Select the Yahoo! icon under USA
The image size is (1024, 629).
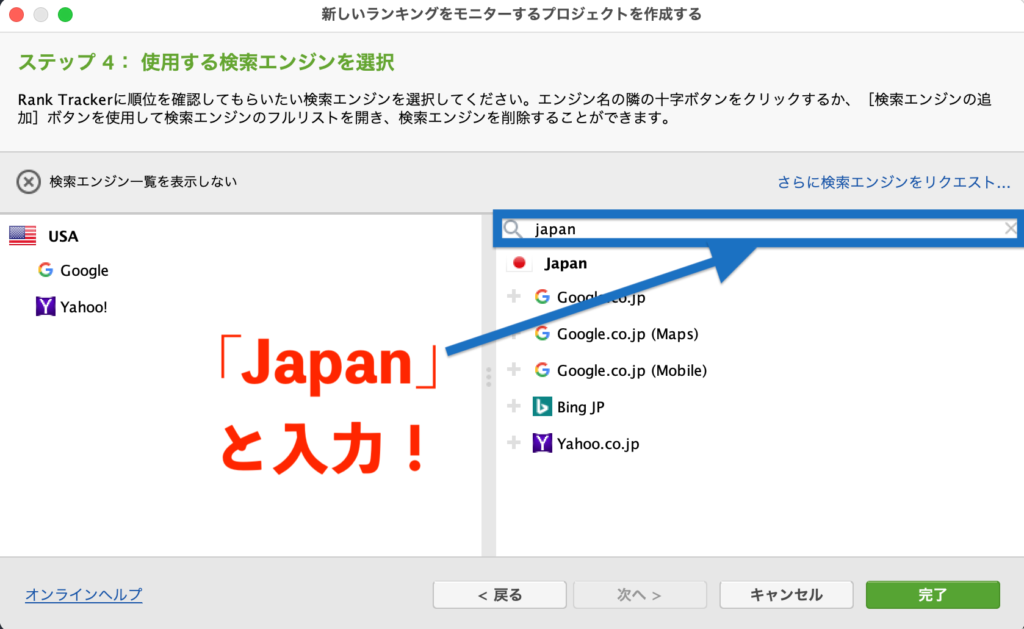coord(45,306)
